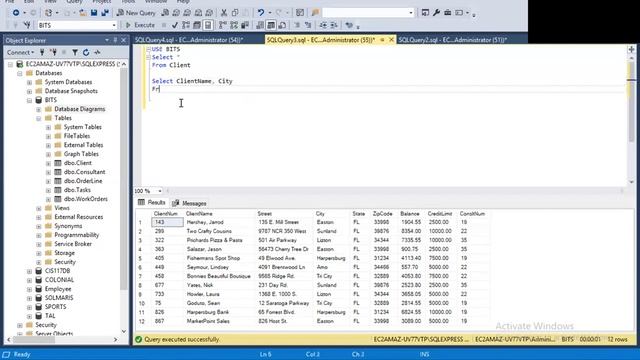
Task: Switch to SQLQuery2.sql tab
Action: click(453, 40)
